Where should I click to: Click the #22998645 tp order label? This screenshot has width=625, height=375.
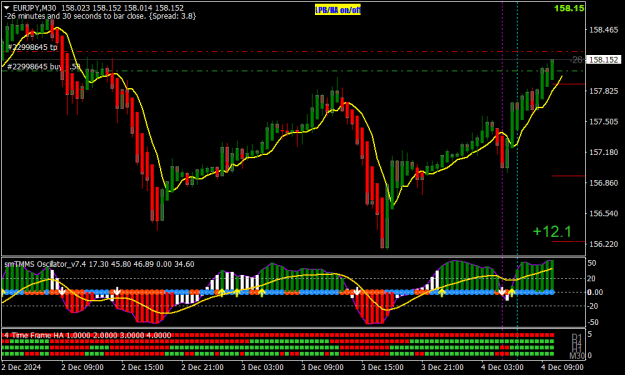point(33,47)
